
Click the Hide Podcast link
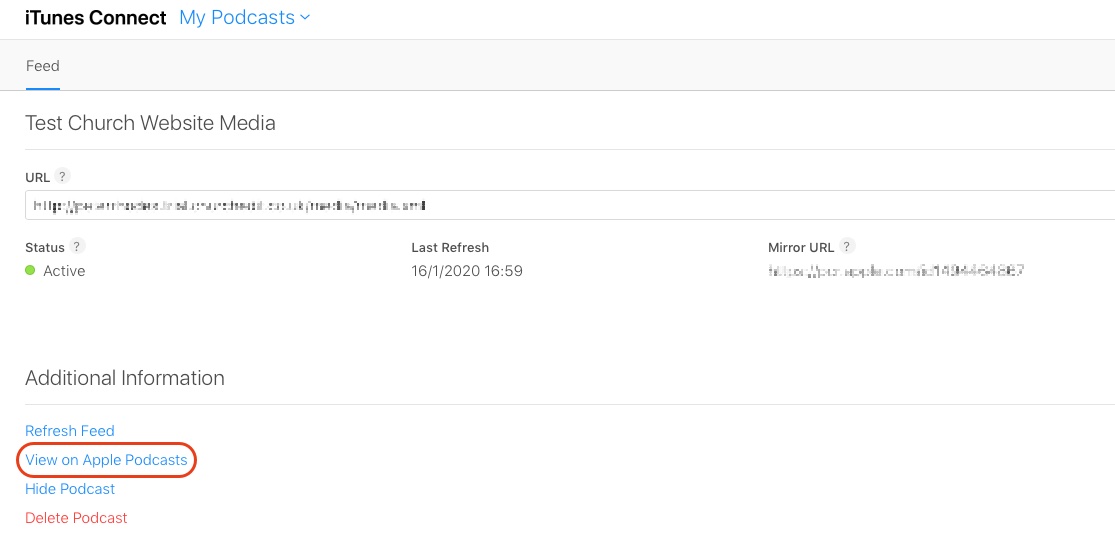point(70,489)
